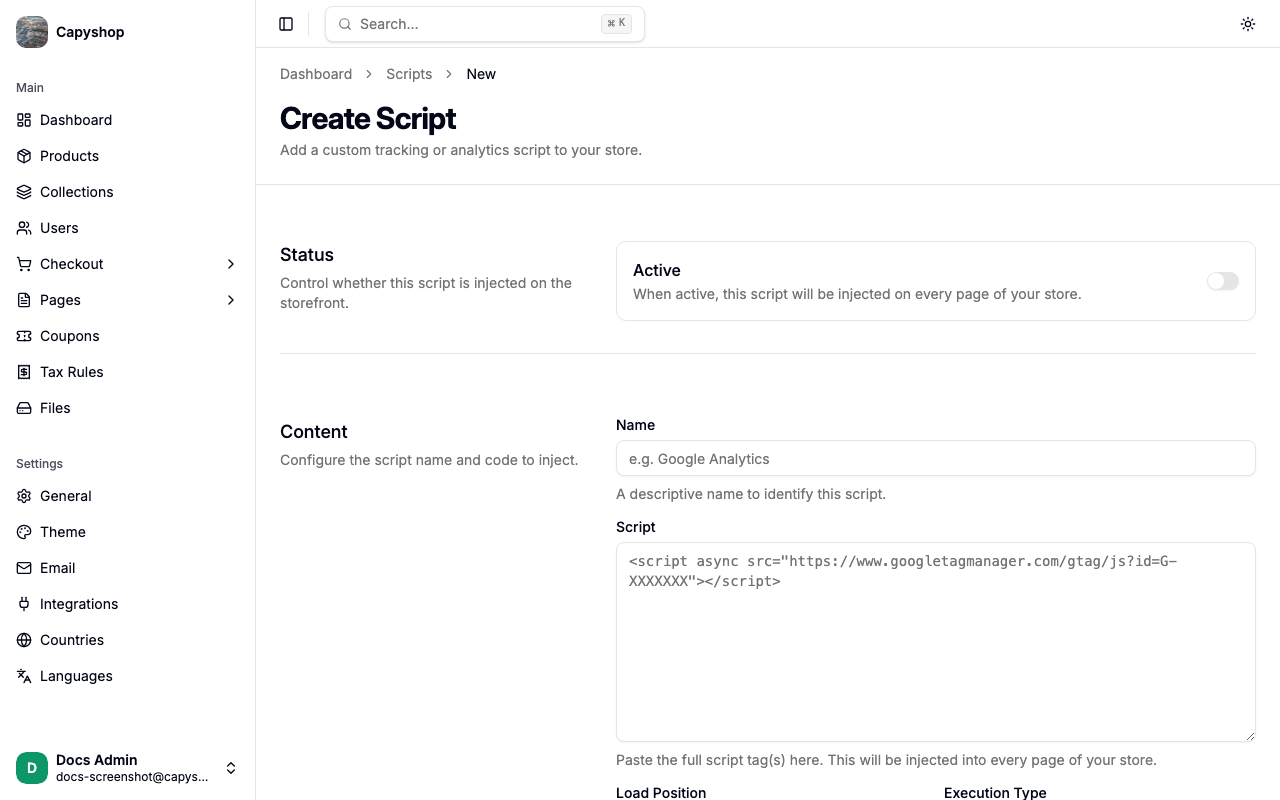This screenshot has height=800, width=1280.
Task: Click the Languages translate icon
Action: coord(24,676)
